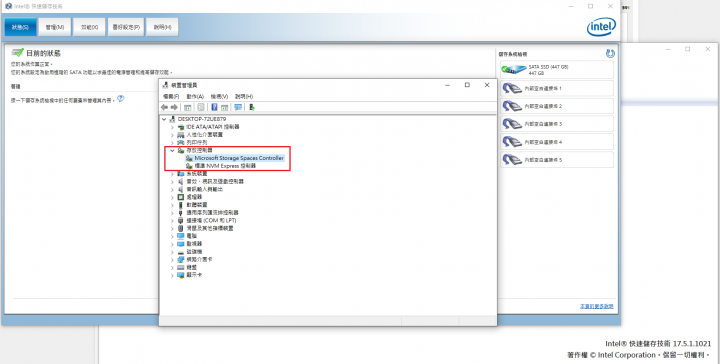The image size is (720, 364).
Task: Expand the 連接埠 (COM 和 LPT) node
Action: (172, 221)
